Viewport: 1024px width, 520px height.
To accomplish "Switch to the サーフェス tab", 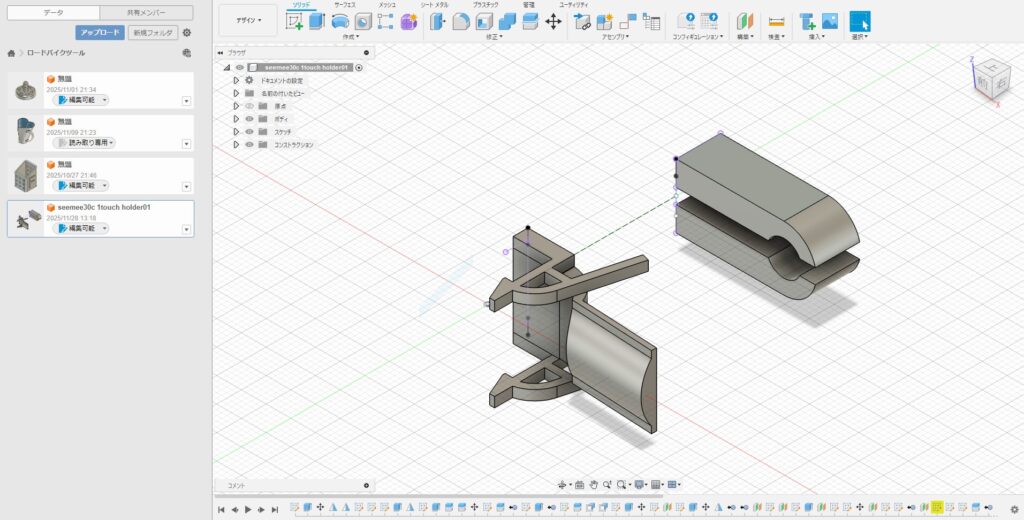I will 344,5.
